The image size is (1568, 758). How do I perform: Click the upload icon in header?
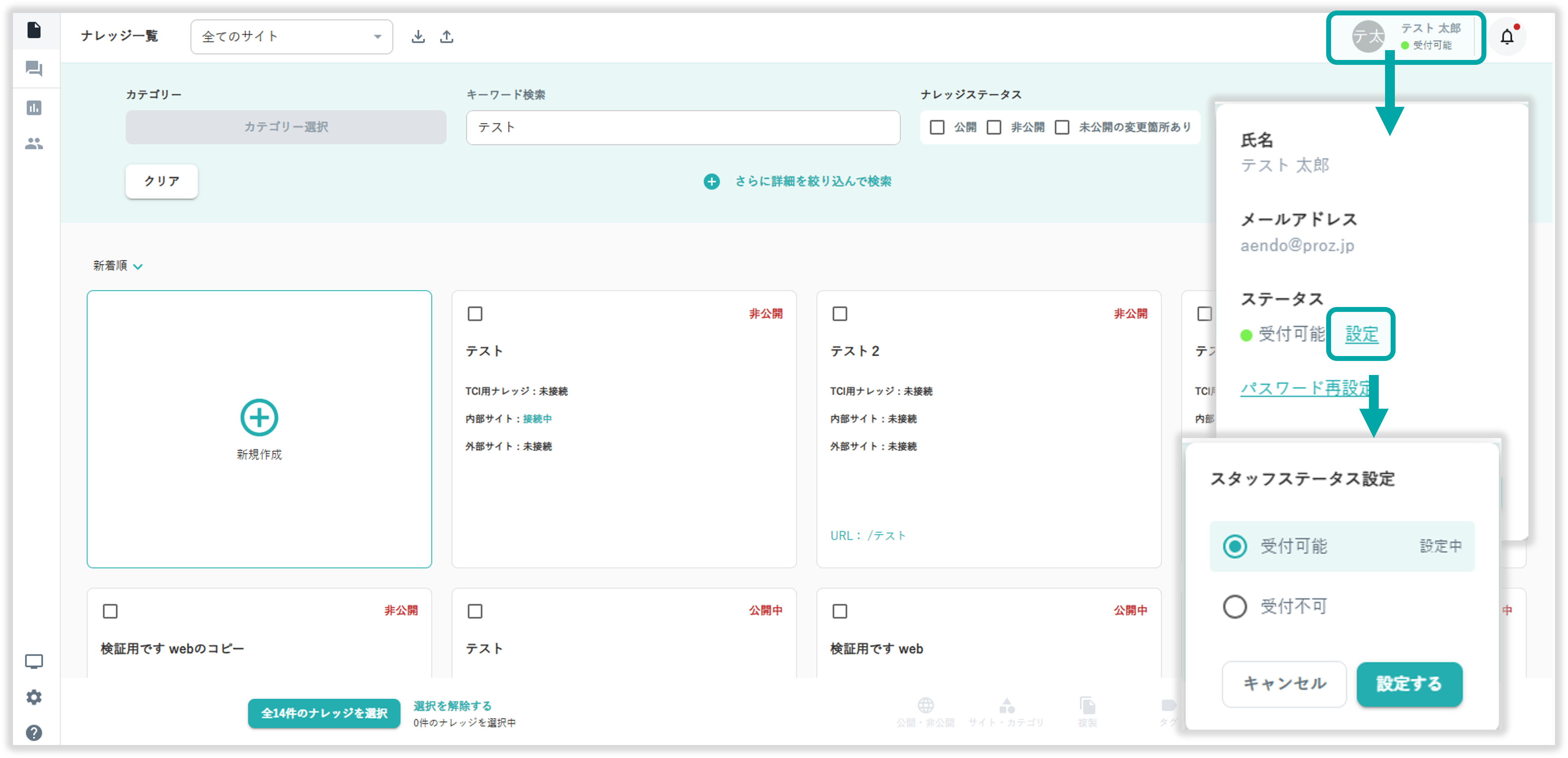click(447, 36)
